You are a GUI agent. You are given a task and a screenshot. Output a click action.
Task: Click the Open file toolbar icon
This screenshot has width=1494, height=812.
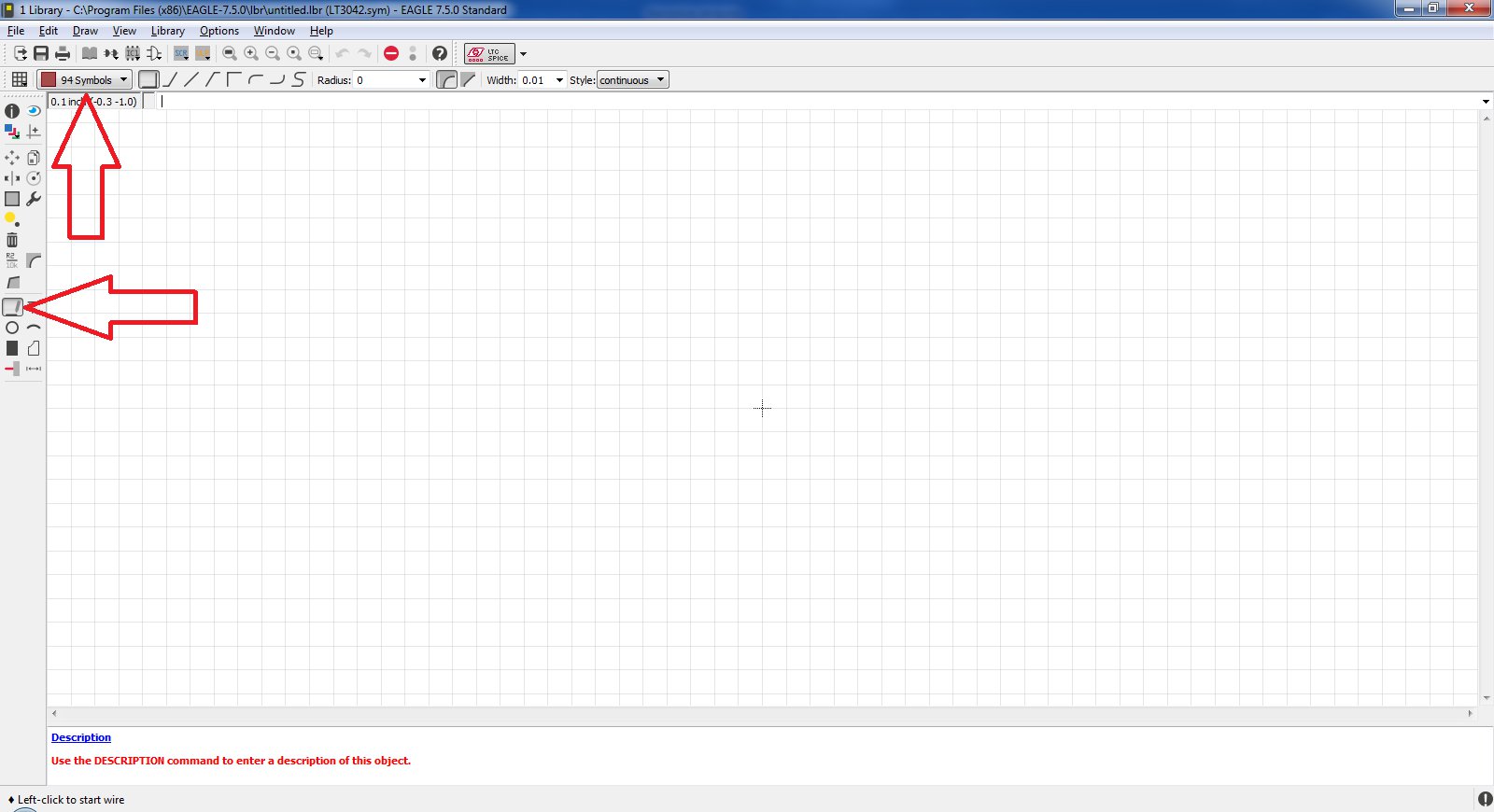(x=20, y=54)
